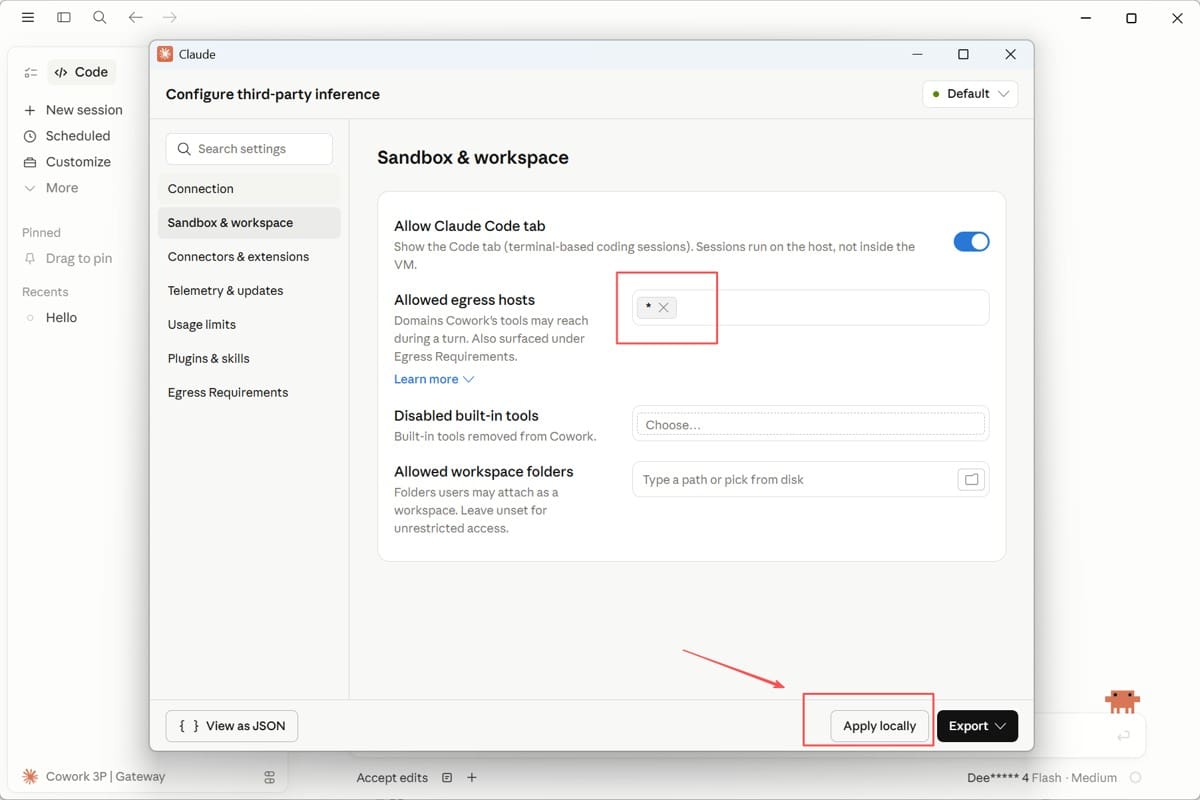
Task: Toggle the sidebar panel icon
Action: [x=64, y=17]
